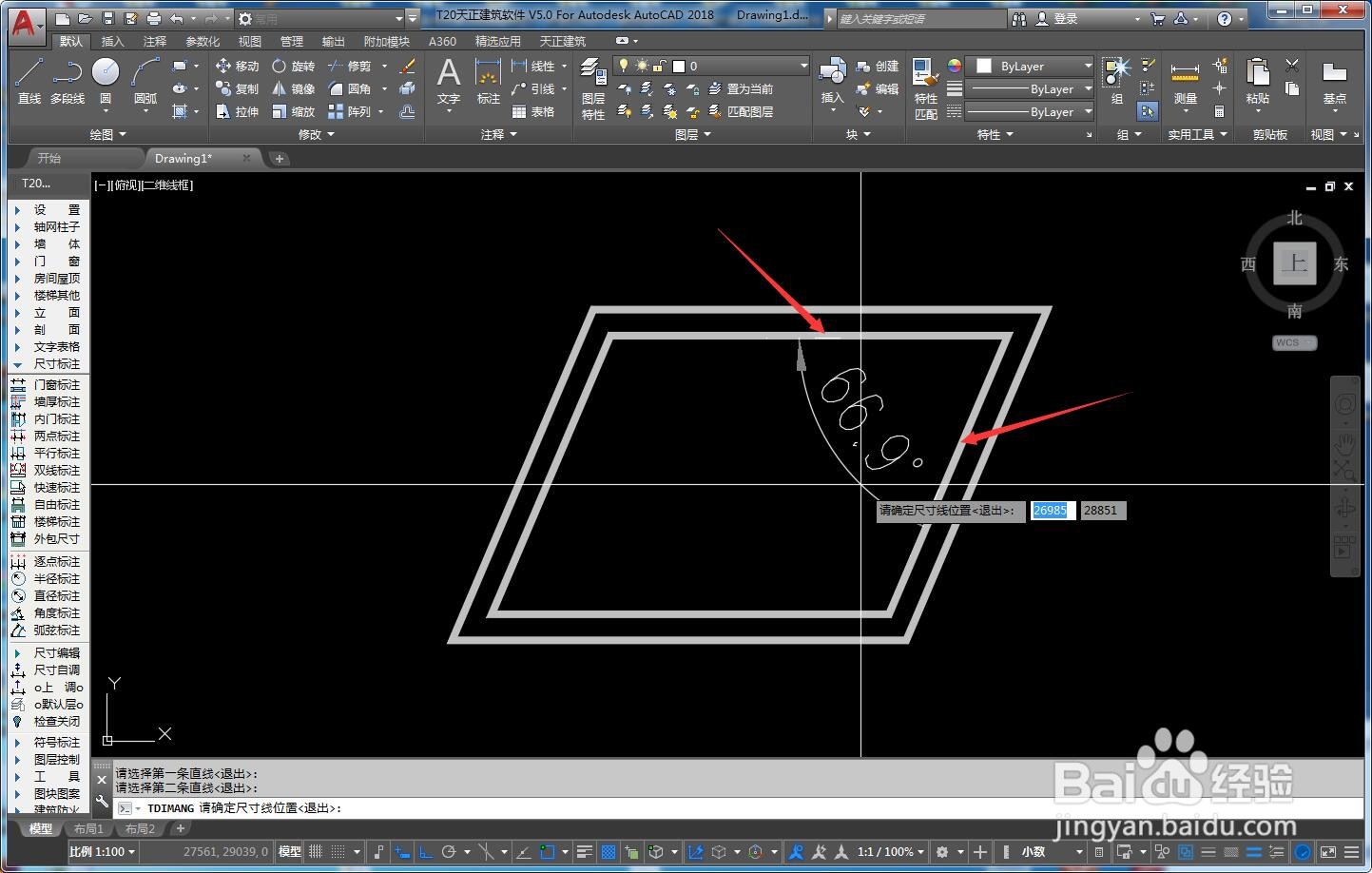
Task: Expand the 修改 panel dropdown
Action: click(317, 135)
